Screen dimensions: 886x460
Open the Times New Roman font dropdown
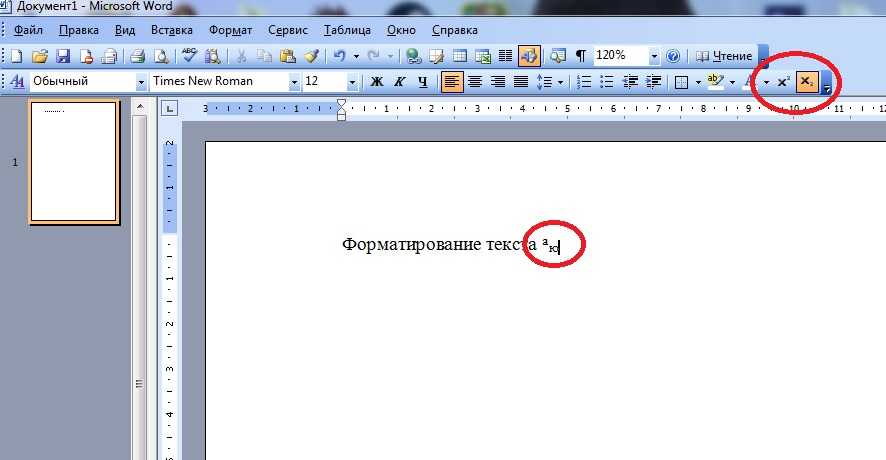(x=295, y=82)
